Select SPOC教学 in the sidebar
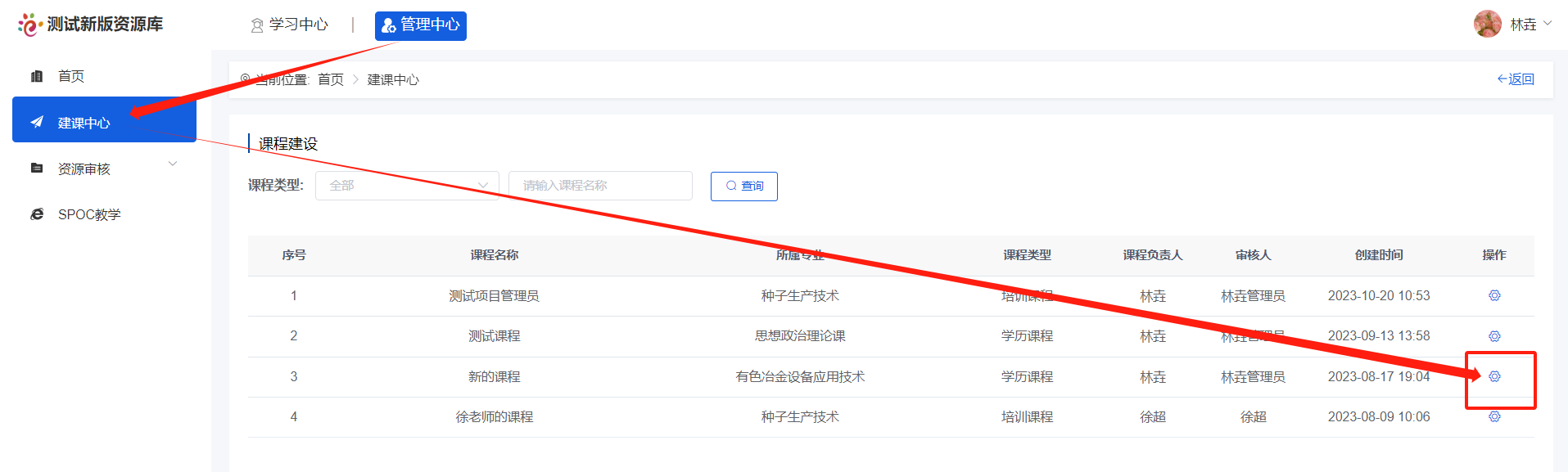This screenshot has height=472, width=1568. click(x=104, y=214)
